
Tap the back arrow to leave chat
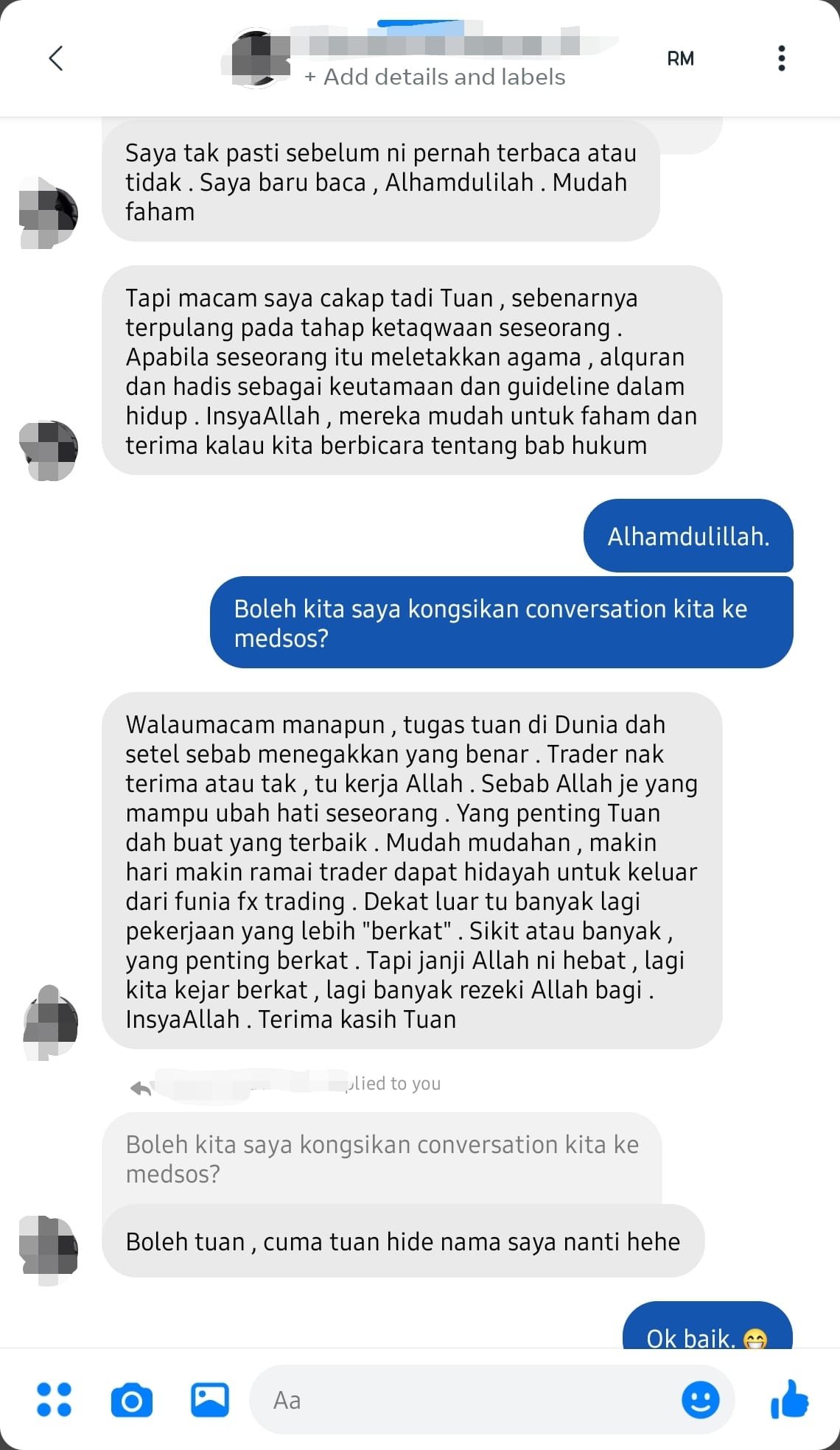click(x=56, y=57)
